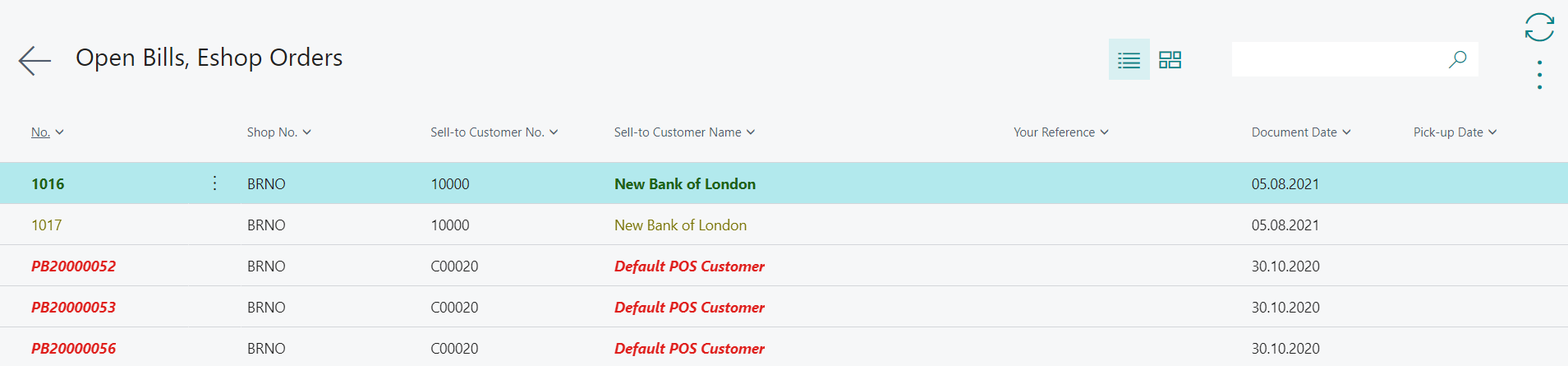1568x366 pixels.
Task: Open bill PB20000052
Action: pos(74,266)
